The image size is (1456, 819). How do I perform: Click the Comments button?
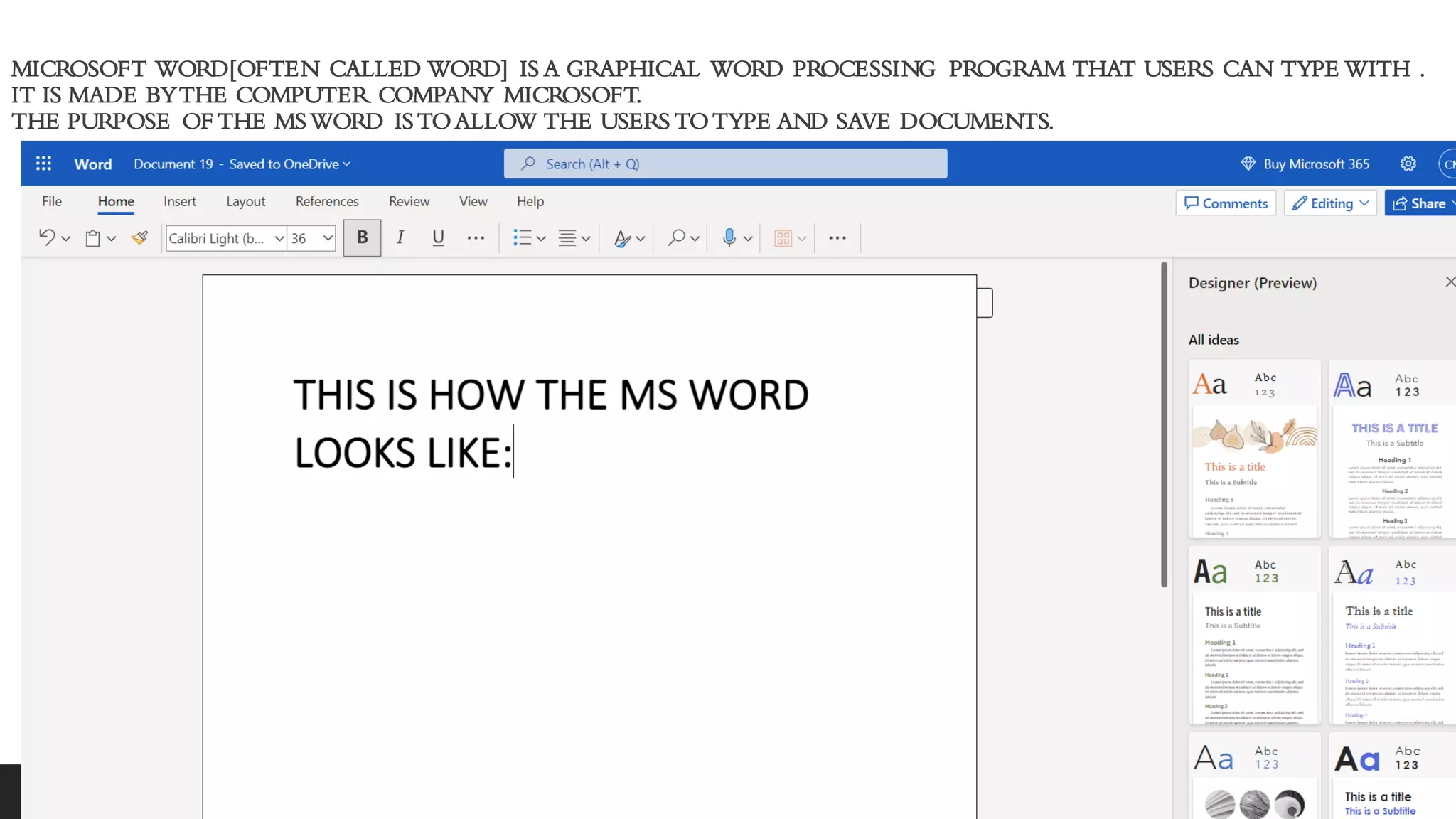1226,203
